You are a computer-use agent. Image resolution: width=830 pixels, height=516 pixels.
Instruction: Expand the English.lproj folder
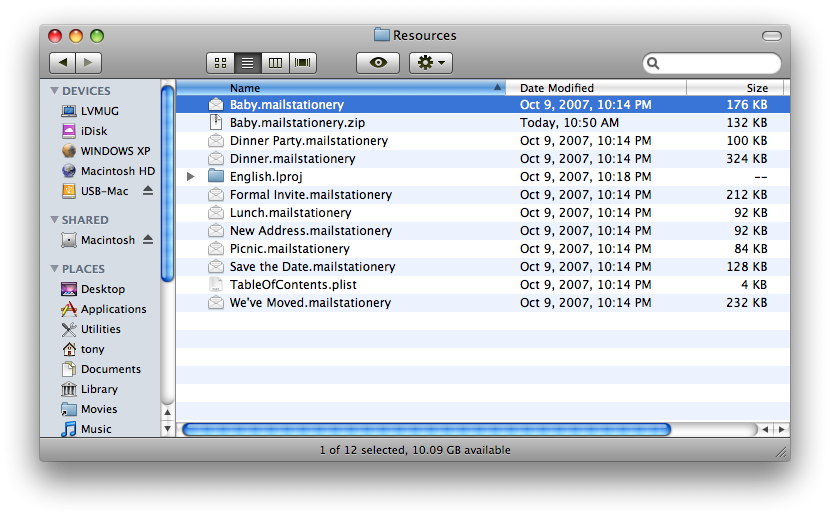(191, 177)
